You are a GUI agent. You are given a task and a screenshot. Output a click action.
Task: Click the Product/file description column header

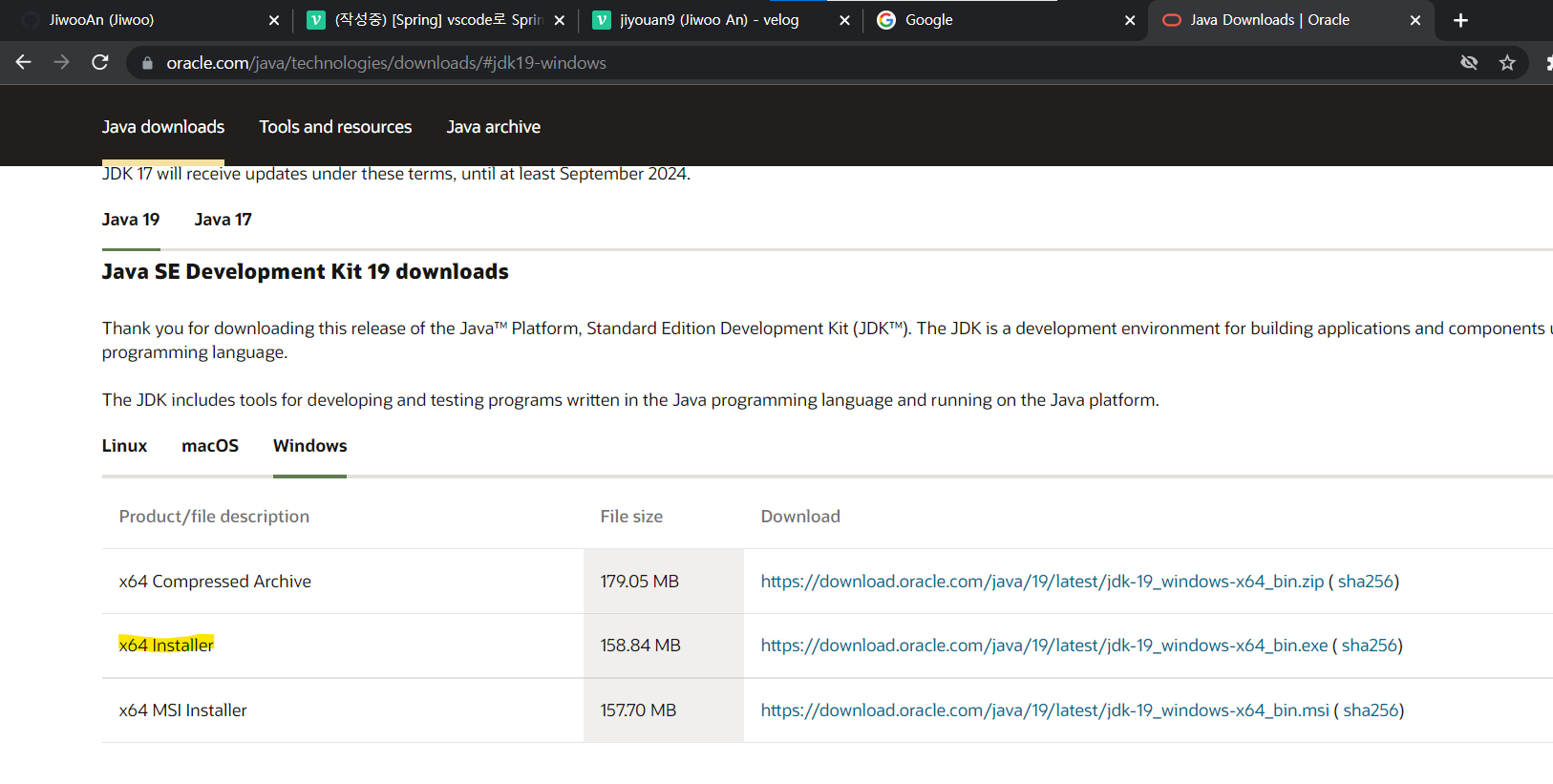coord(214,517)
